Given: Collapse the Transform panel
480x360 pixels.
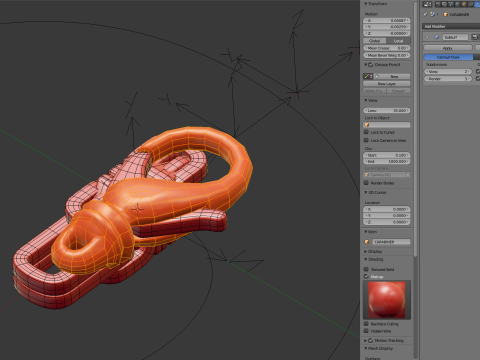Looking at the screenshot, I should click(x=365, y=4).
